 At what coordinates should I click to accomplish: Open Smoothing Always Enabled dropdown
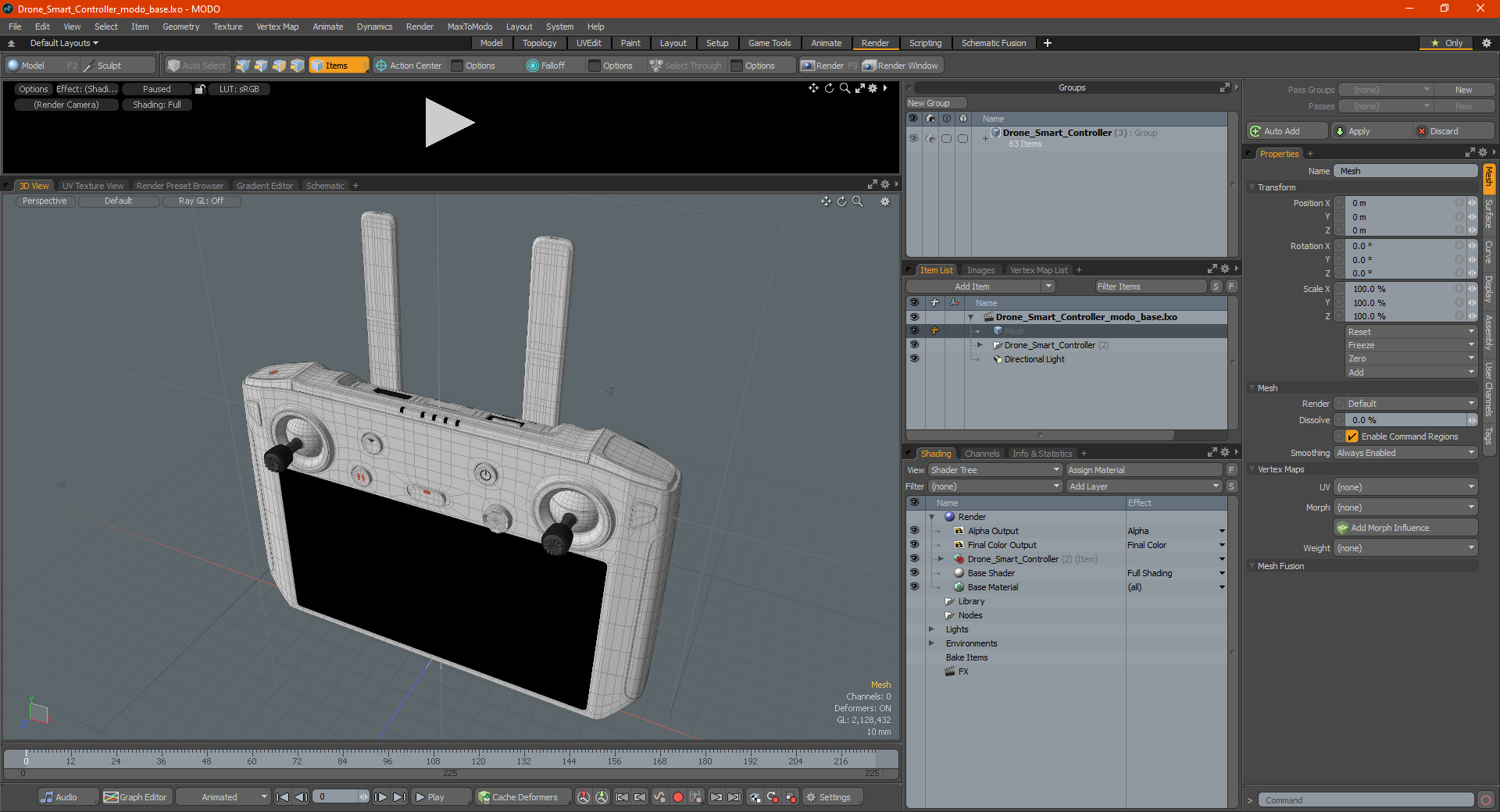click(1405, 453)
